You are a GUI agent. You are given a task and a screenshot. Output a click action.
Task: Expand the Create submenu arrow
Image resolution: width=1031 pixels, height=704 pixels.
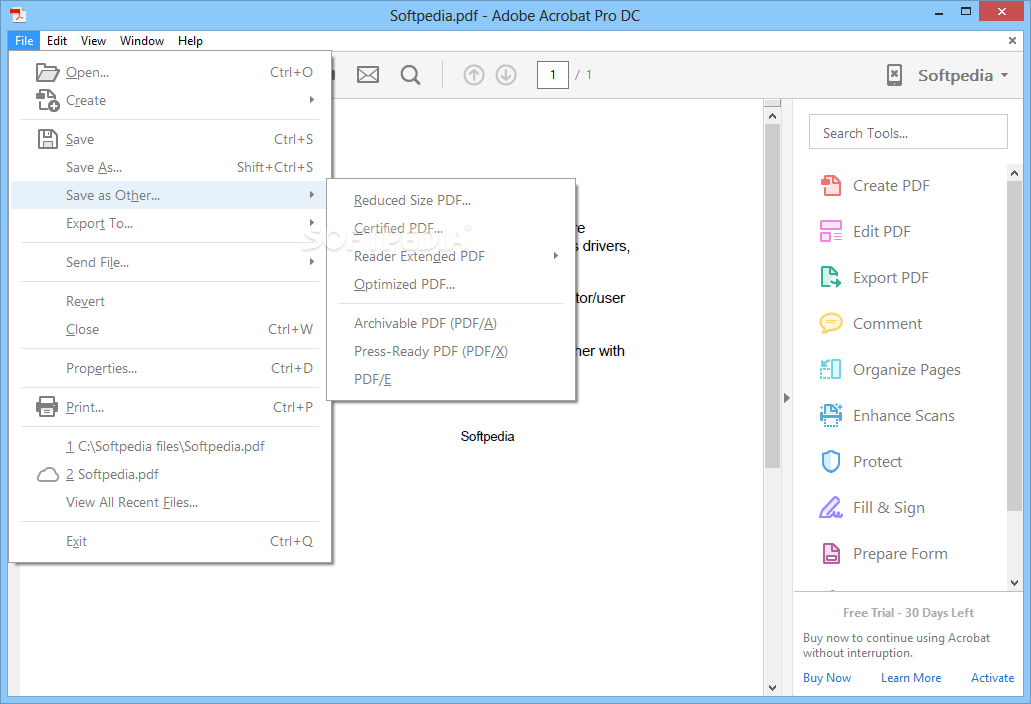[x=312, y=100]
